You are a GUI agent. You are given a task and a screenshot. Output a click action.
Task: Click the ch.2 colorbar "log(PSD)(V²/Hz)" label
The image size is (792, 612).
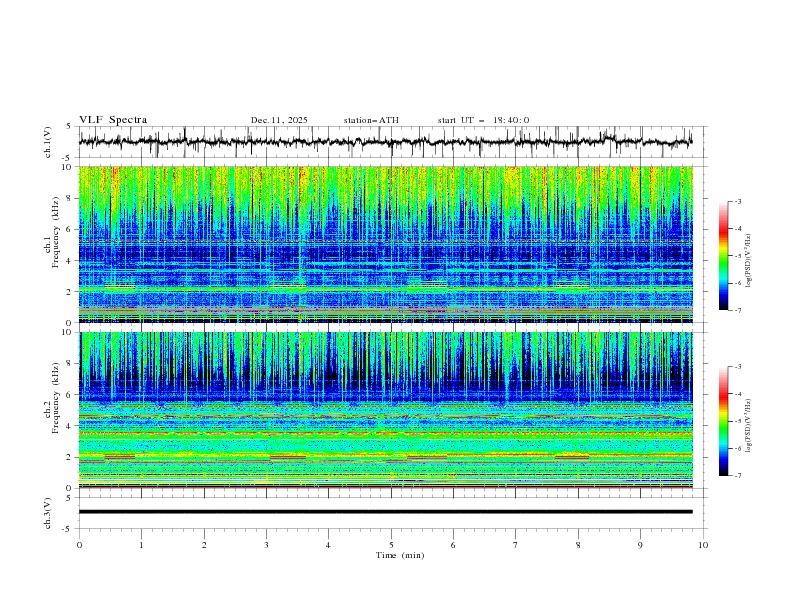pyautogui.click(x=749, y=425)
